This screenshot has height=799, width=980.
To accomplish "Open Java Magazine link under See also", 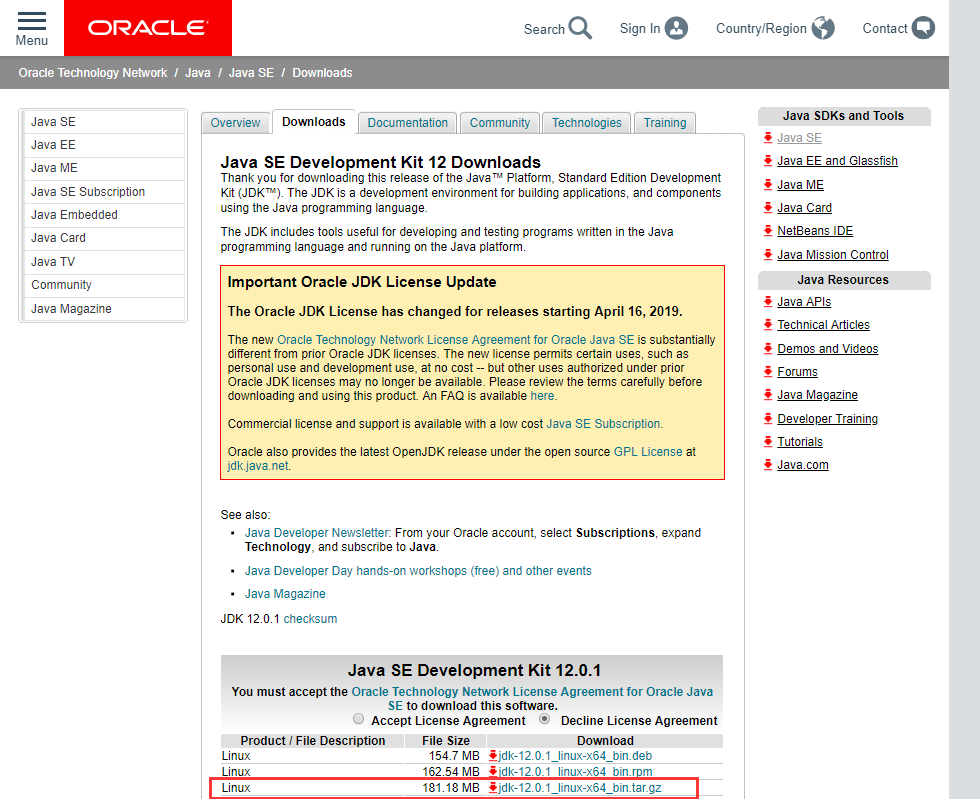I will coord(285,594).
